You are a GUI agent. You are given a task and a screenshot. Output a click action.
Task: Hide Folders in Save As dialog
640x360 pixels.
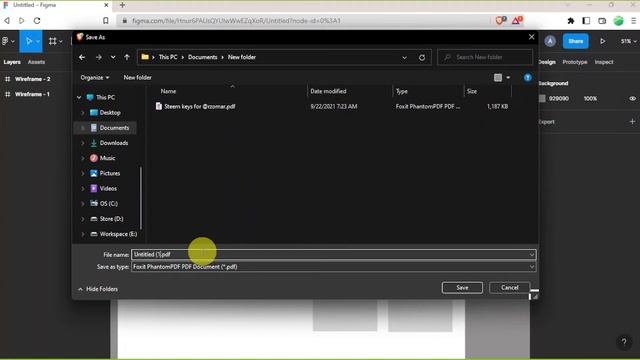point(98,289)
